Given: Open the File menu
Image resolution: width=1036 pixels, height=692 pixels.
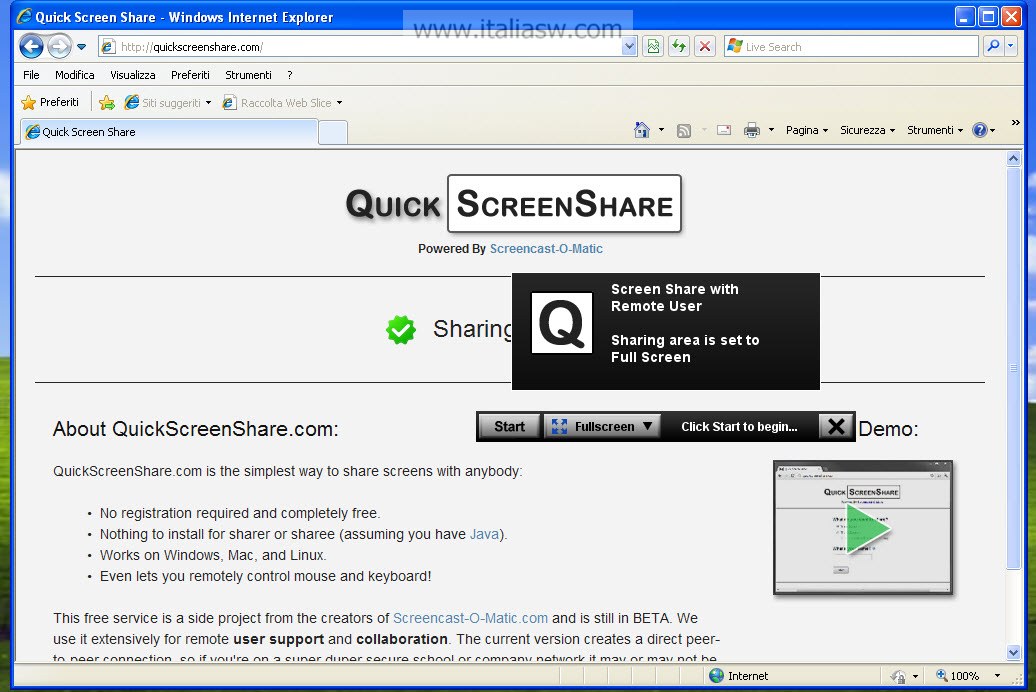Looking at the screenshot, I should coord(31,75).
